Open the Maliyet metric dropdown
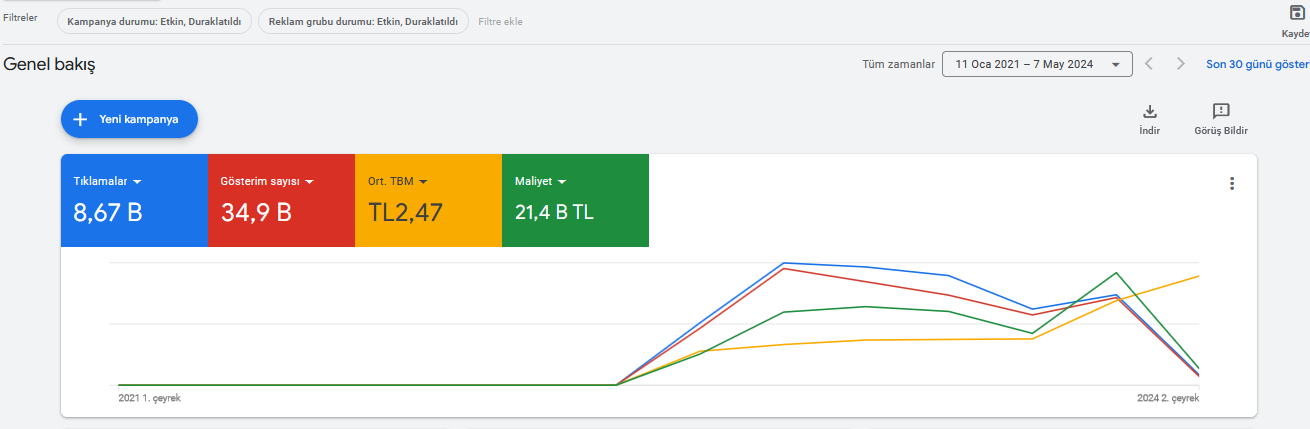Image resolution: width=1310 pixels, height=429 pixels. click(541, 182)
